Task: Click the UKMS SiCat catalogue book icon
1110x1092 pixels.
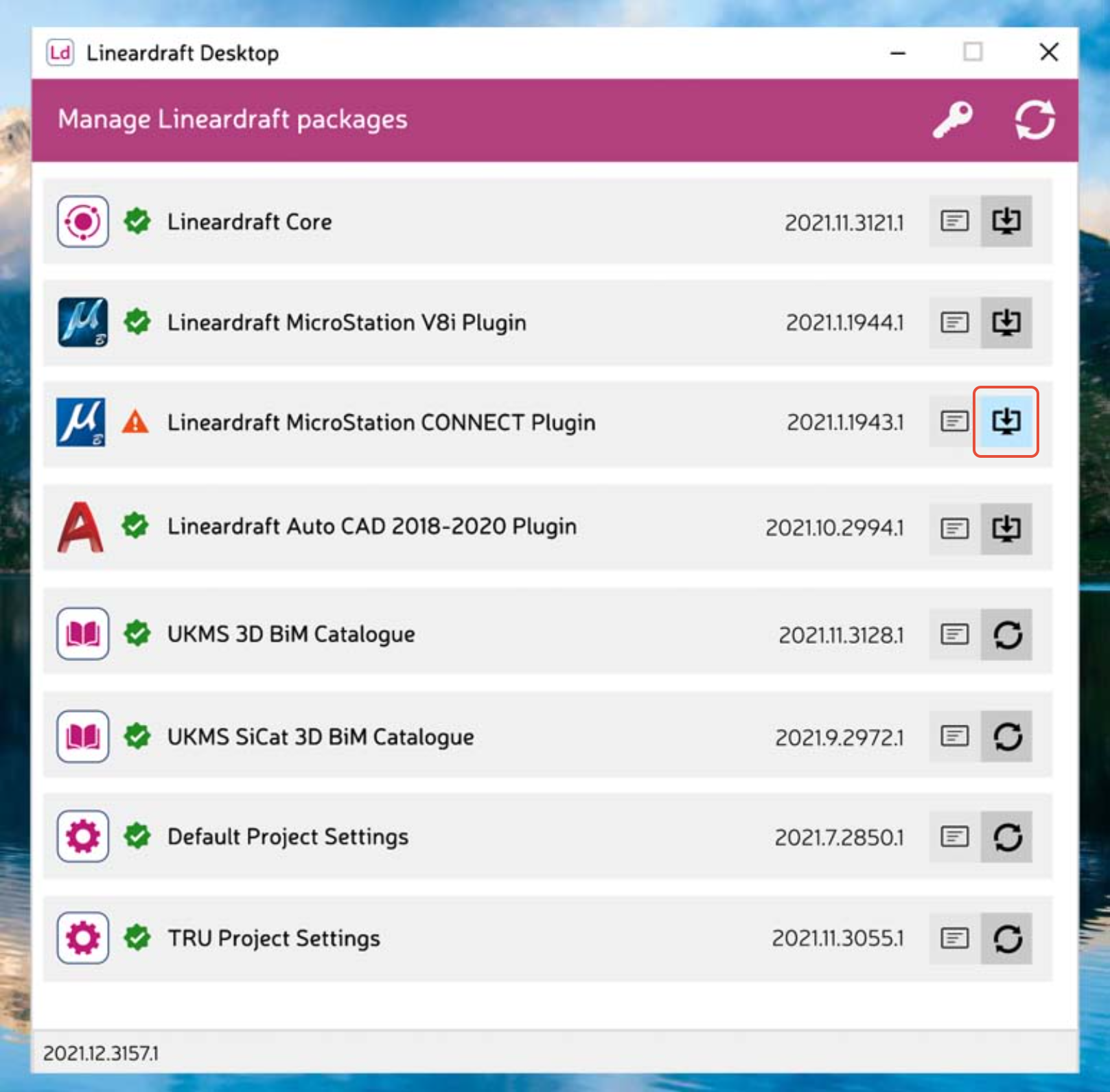Action: (x=83, y=736)
